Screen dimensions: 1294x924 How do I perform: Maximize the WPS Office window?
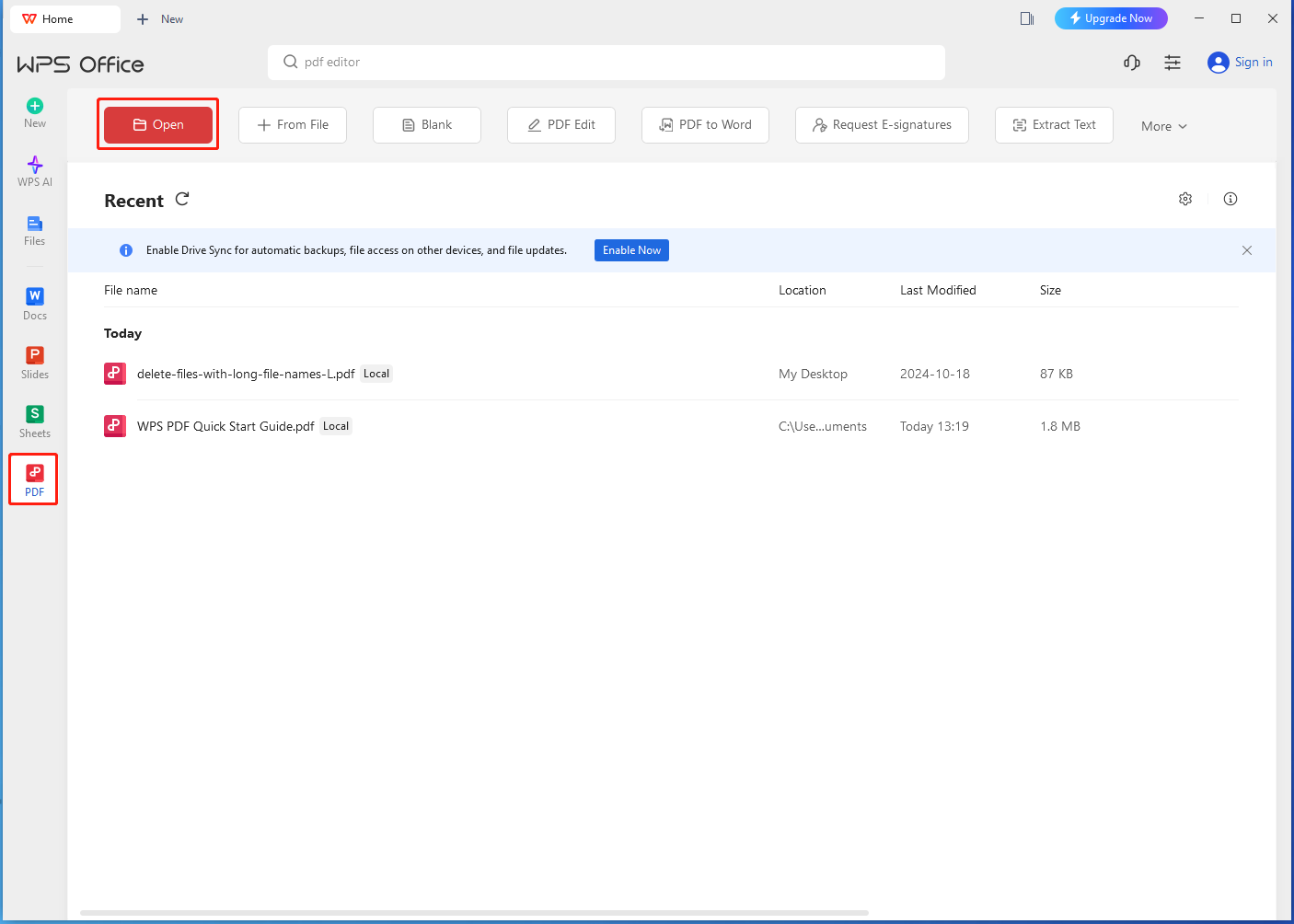click(1236, 18)
